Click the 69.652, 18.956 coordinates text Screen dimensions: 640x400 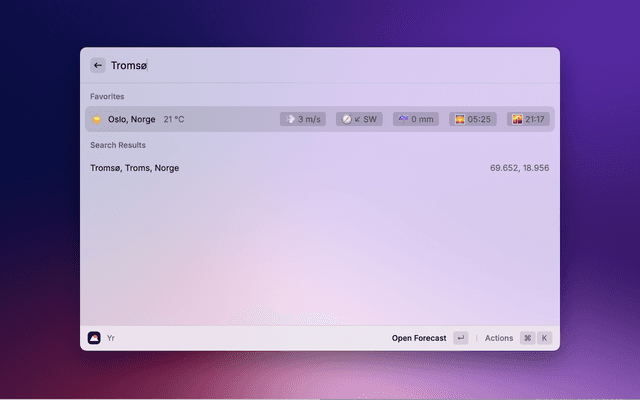coord(519,168)
